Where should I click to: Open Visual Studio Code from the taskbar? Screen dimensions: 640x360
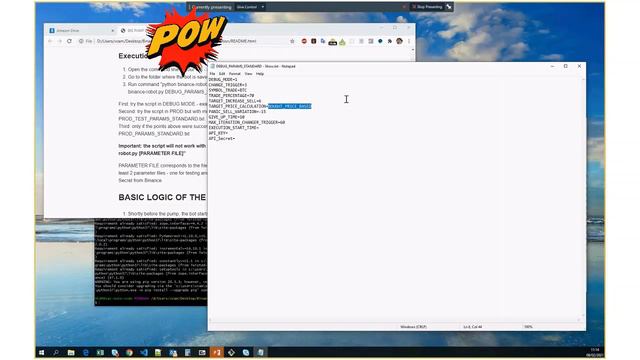click(x=144, y=352)
